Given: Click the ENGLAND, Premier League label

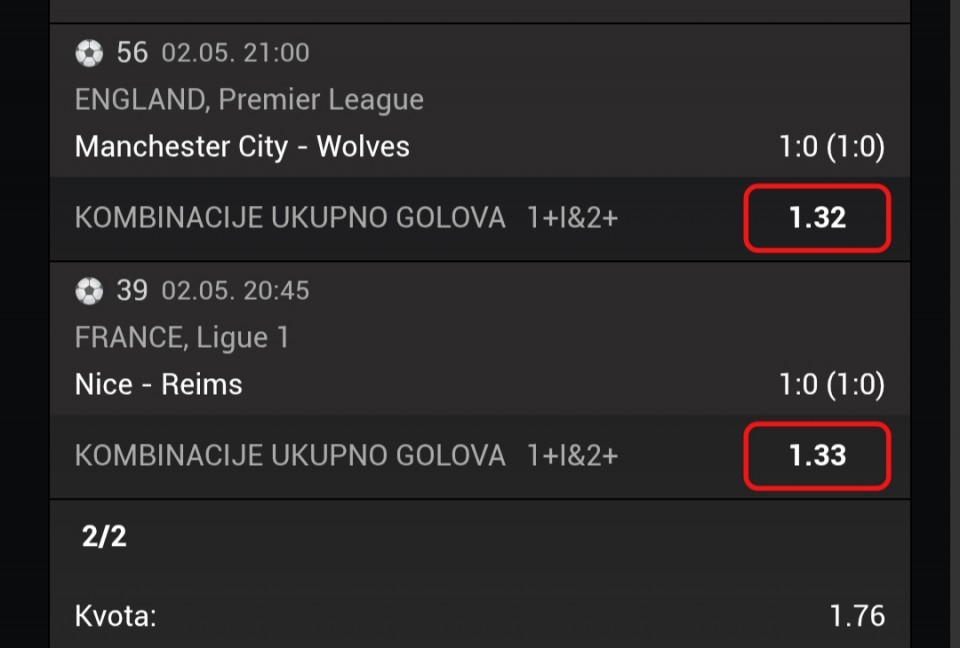Looking at the screenshot, I should coord(249,100).
